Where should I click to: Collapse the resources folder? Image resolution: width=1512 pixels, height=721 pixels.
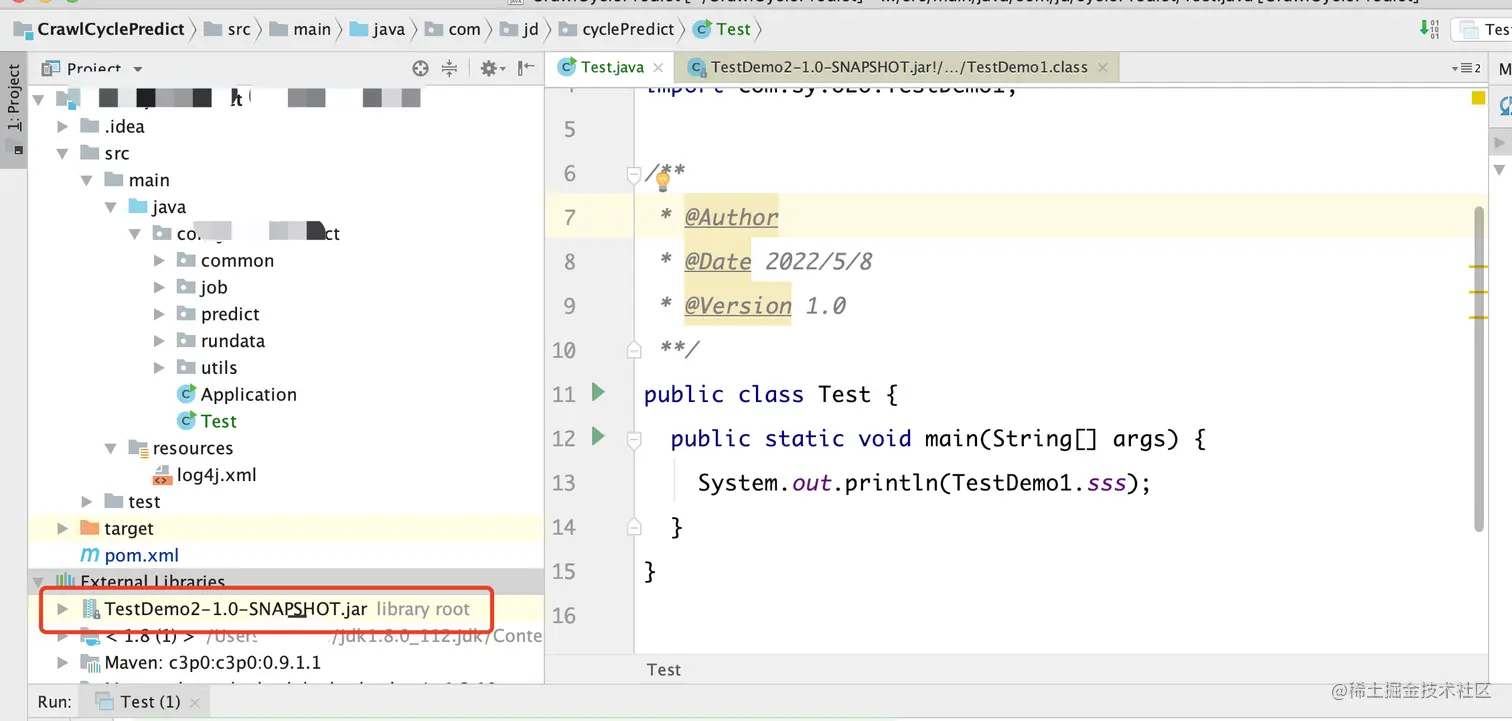click(111, 448)
